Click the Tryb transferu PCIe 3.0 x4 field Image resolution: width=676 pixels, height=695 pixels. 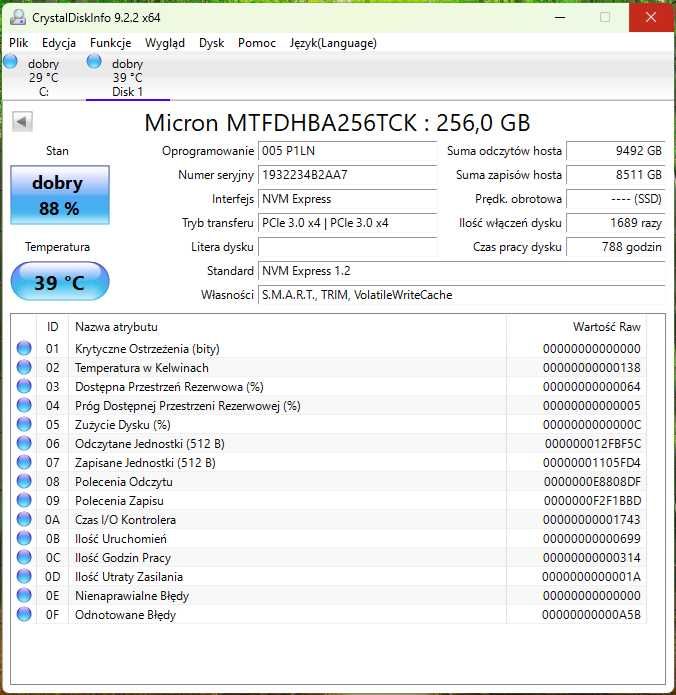[347, 223]
